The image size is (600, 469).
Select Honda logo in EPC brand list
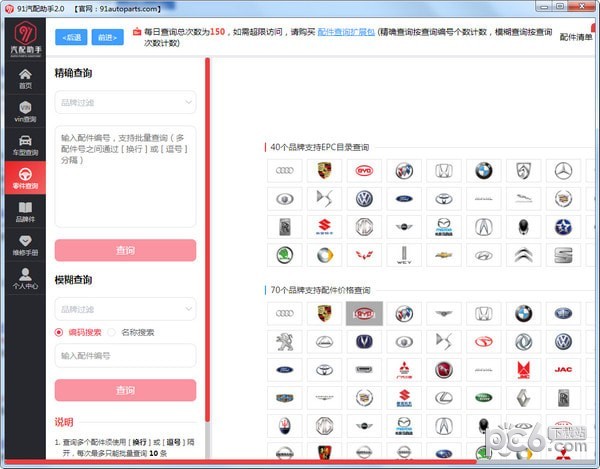pos(444,171)
